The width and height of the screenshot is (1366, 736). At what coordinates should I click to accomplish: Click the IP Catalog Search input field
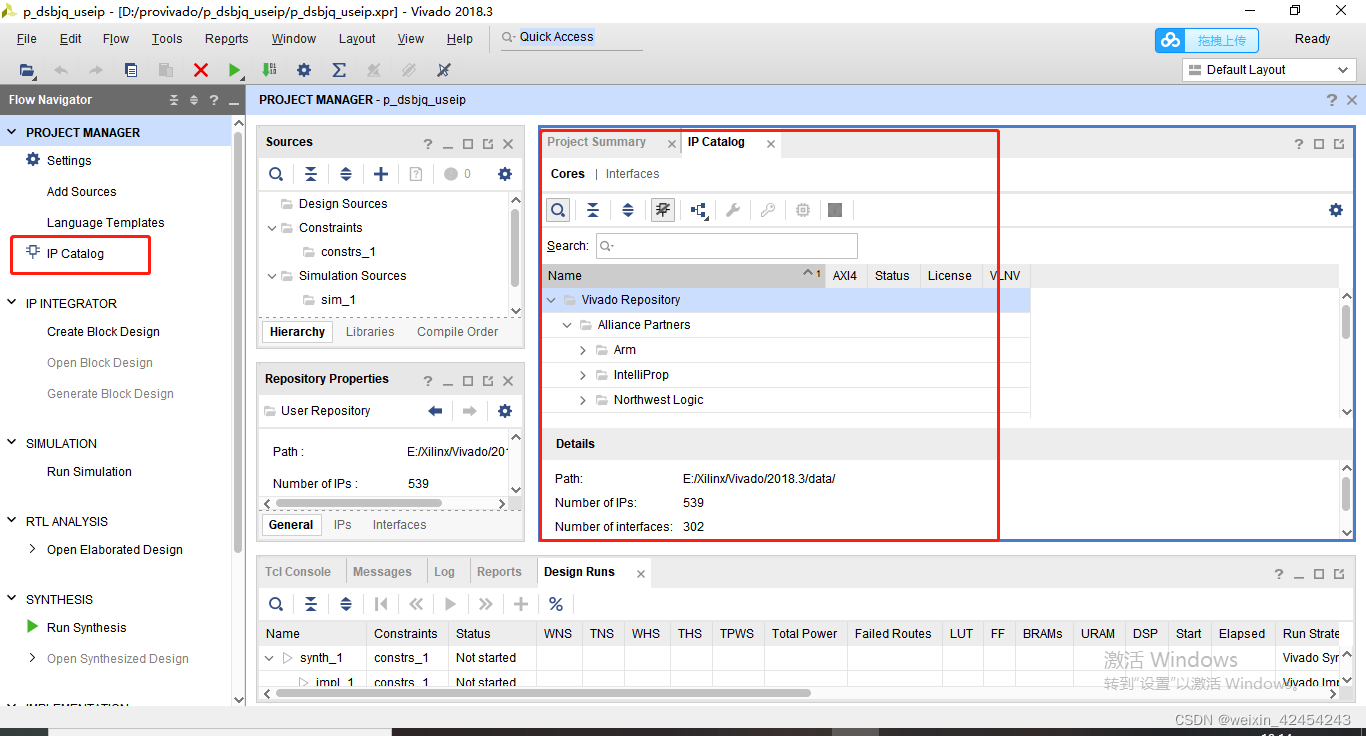coord(727,246)
